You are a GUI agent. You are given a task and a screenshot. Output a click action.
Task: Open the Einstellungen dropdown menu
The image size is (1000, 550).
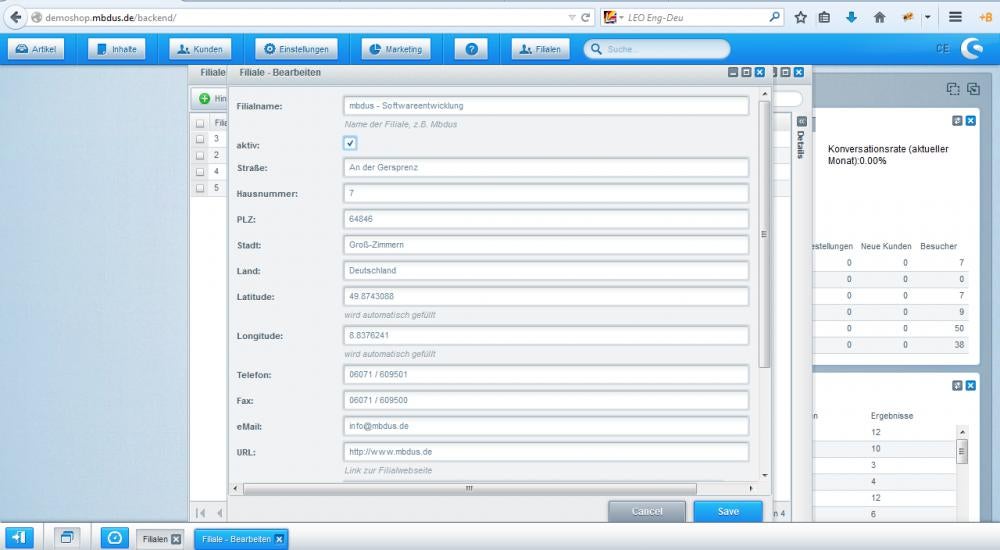296,49
